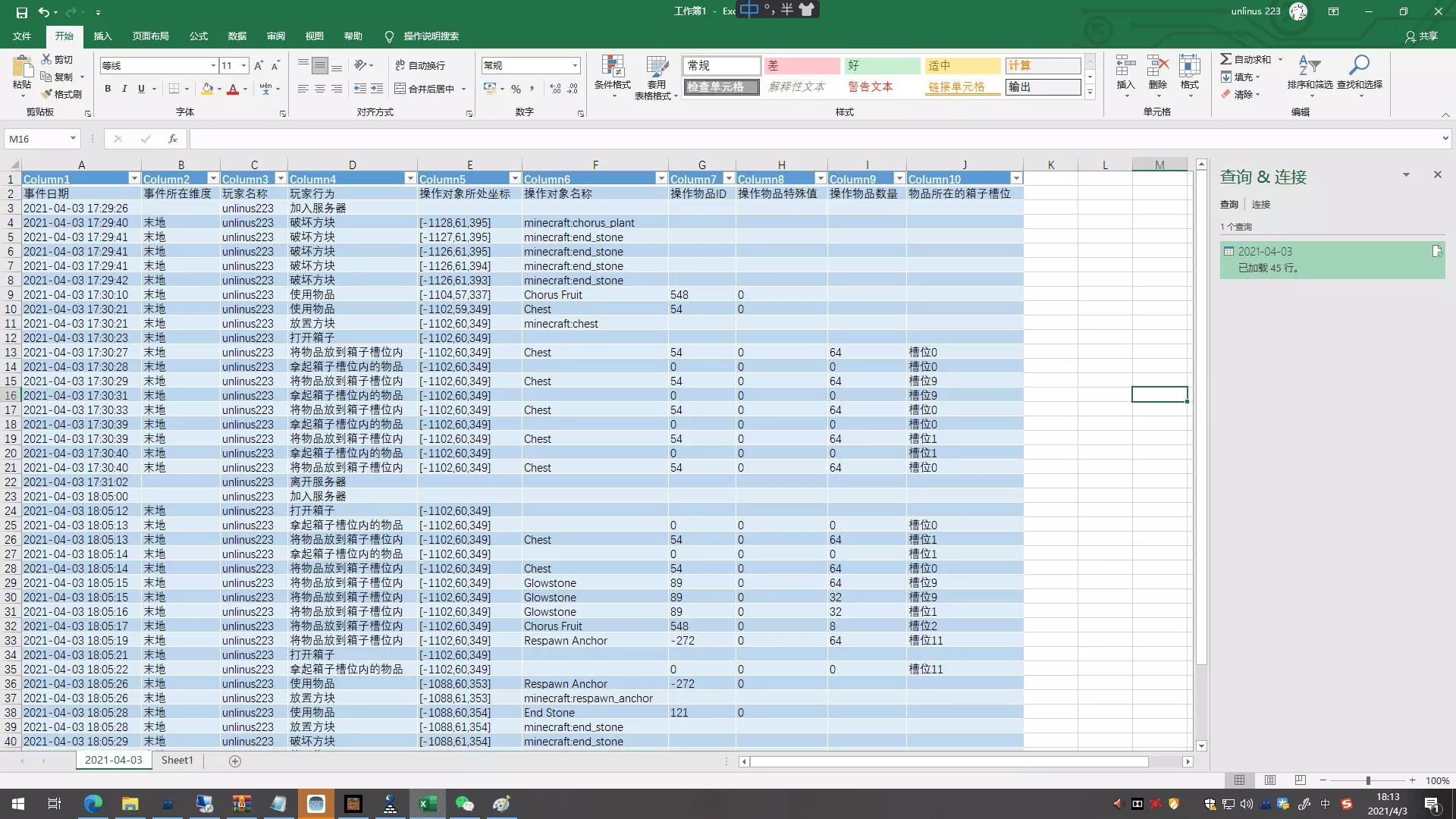Click the center align icon

(x=319, y=89)
